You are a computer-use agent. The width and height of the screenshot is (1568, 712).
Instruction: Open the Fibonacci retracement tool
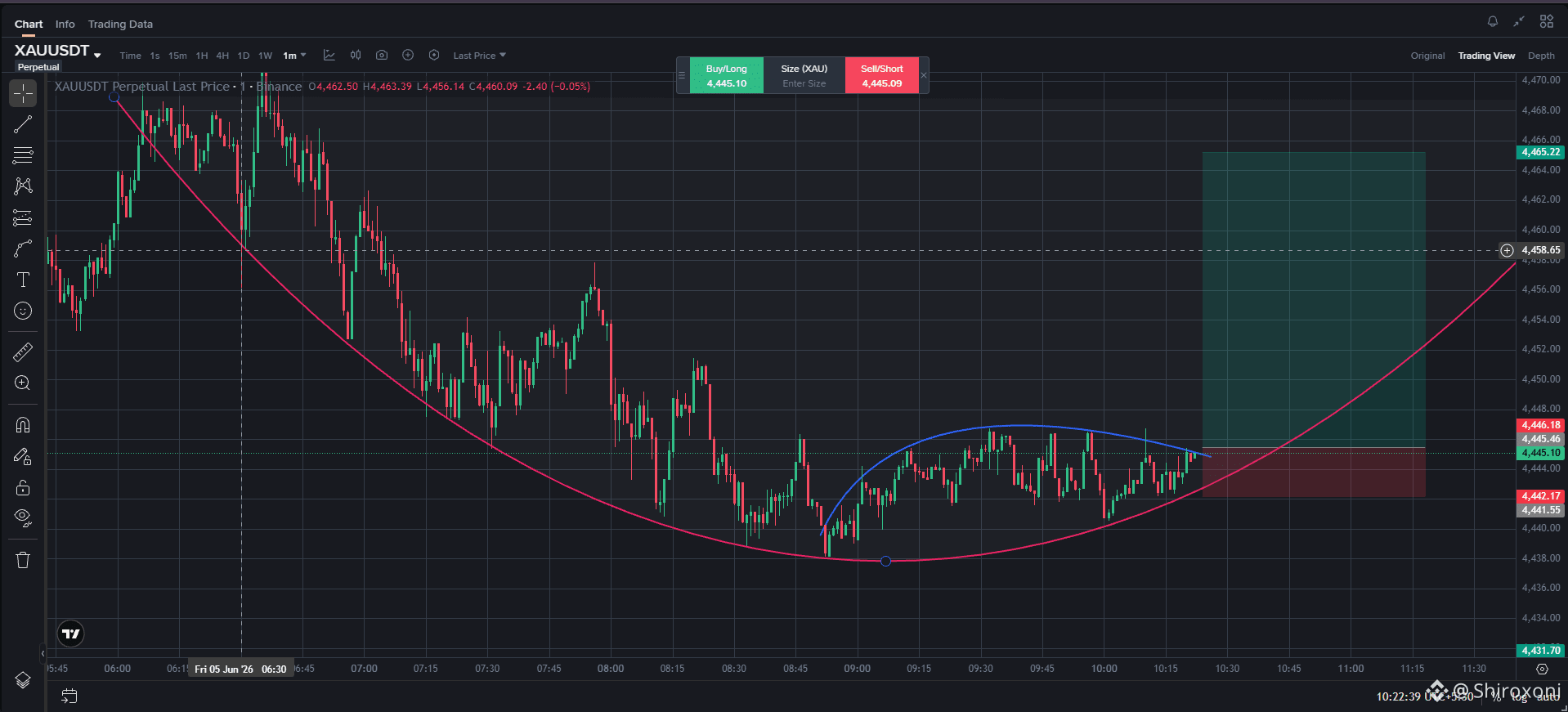[23, 155]
